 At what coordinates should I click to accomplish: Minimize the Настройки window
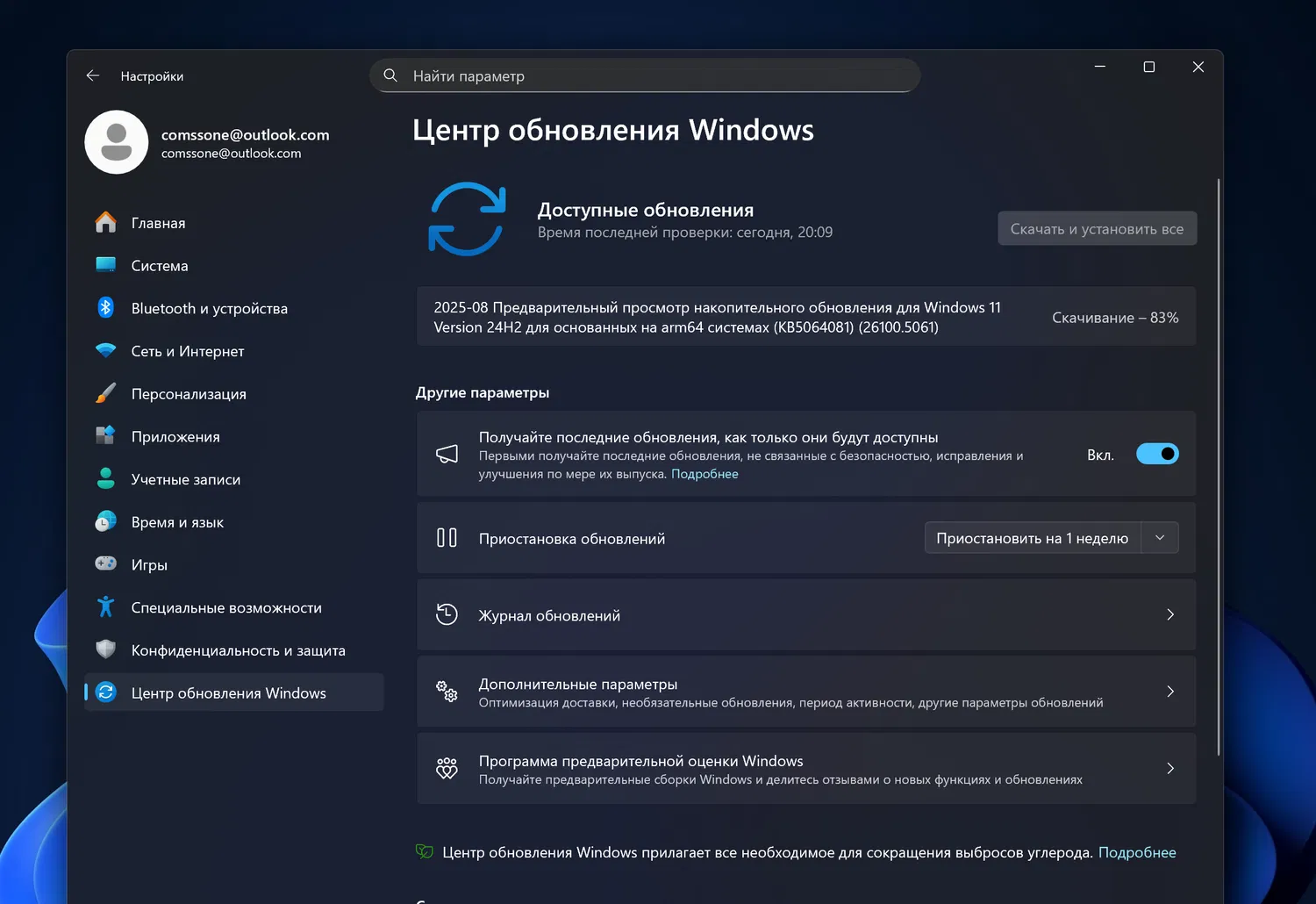tap(1100, 67)
